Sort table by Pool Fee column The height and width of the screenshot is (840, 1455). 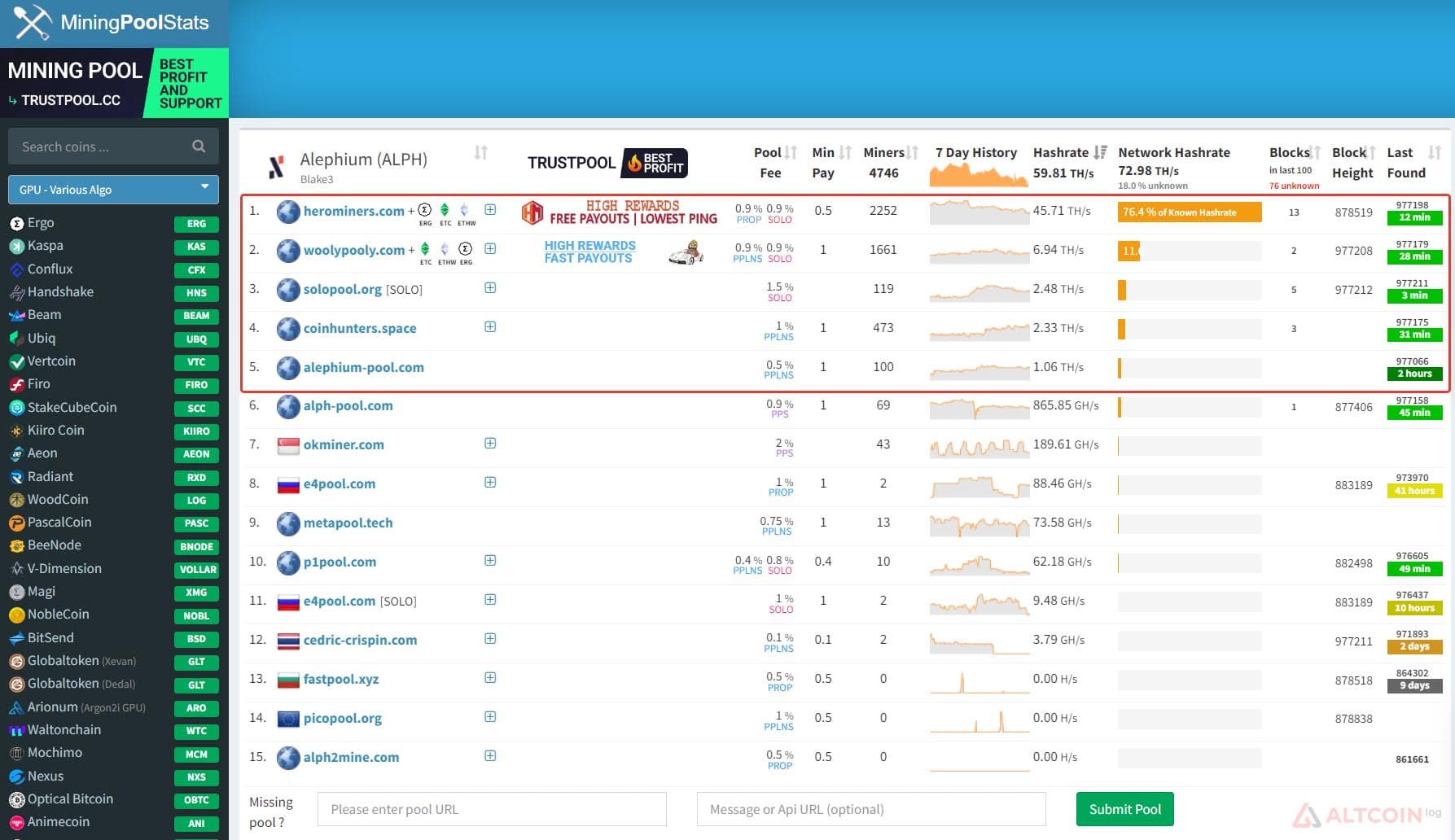(791, 152)
